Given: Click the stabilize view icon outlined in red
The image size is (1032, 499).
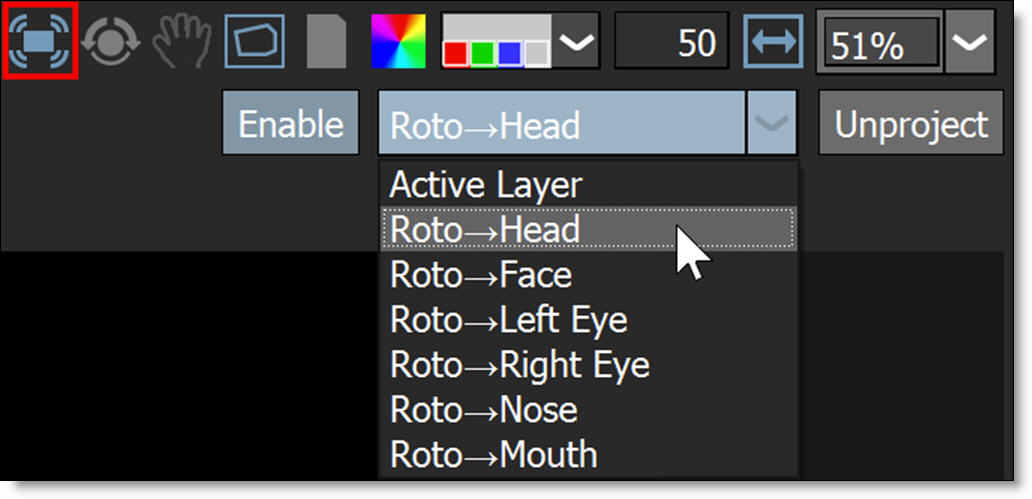Looking at the screenshot, I should pyautogui.click(x=40, y=41).
